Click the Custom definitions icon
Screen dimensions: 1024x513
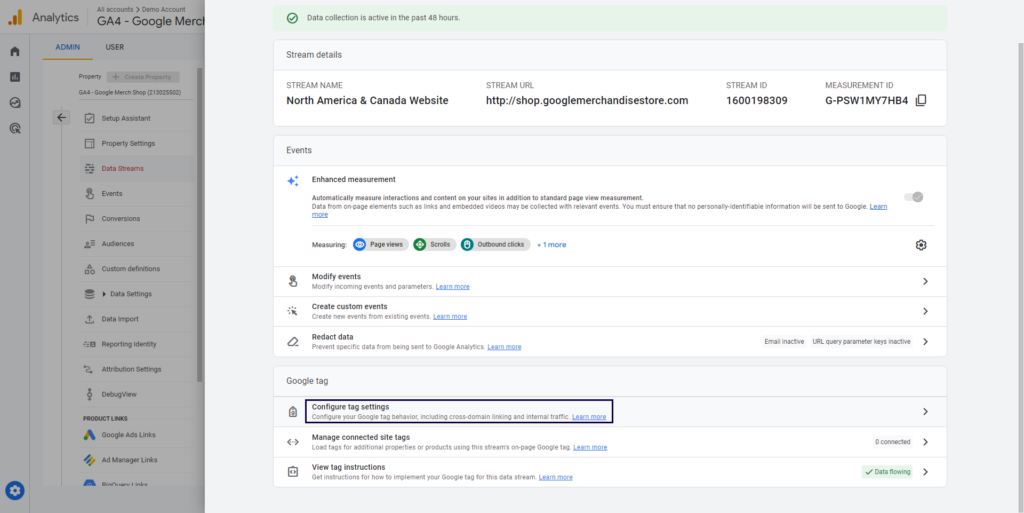click(89, 269)
